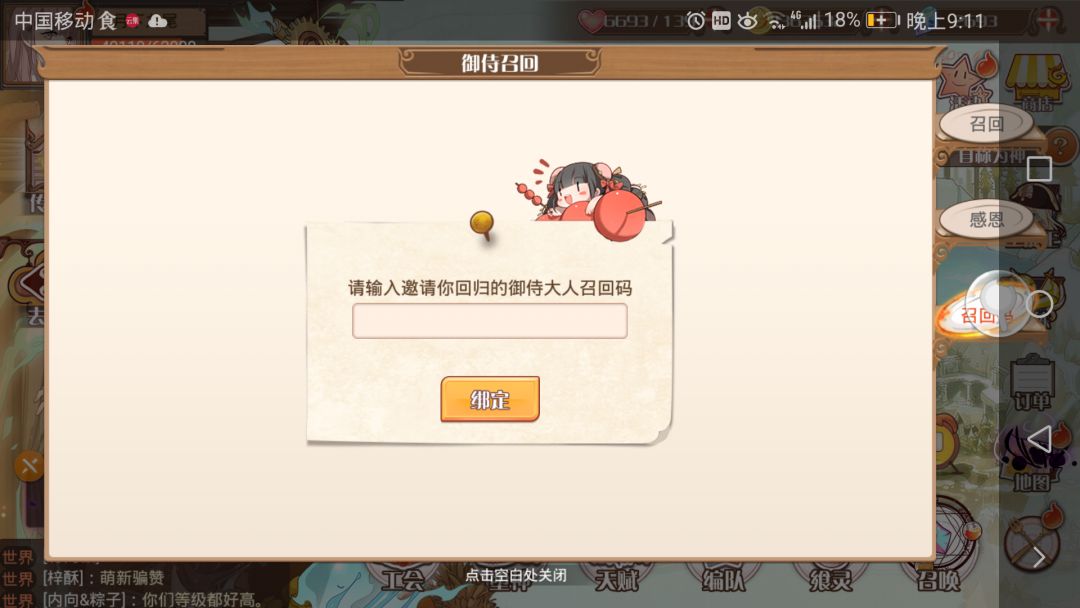This screenshot has width=1080, height=608.
Task: Expand the right arrow chevron at bottom right
Action: click(x=1039, y=557)
